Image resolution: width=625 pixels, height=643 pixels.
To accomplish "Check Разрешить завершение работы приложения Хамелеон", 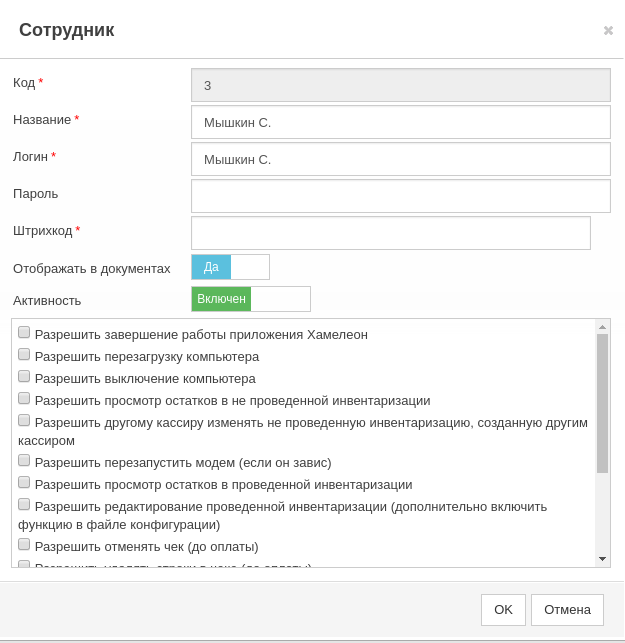I will pos(24,332).
